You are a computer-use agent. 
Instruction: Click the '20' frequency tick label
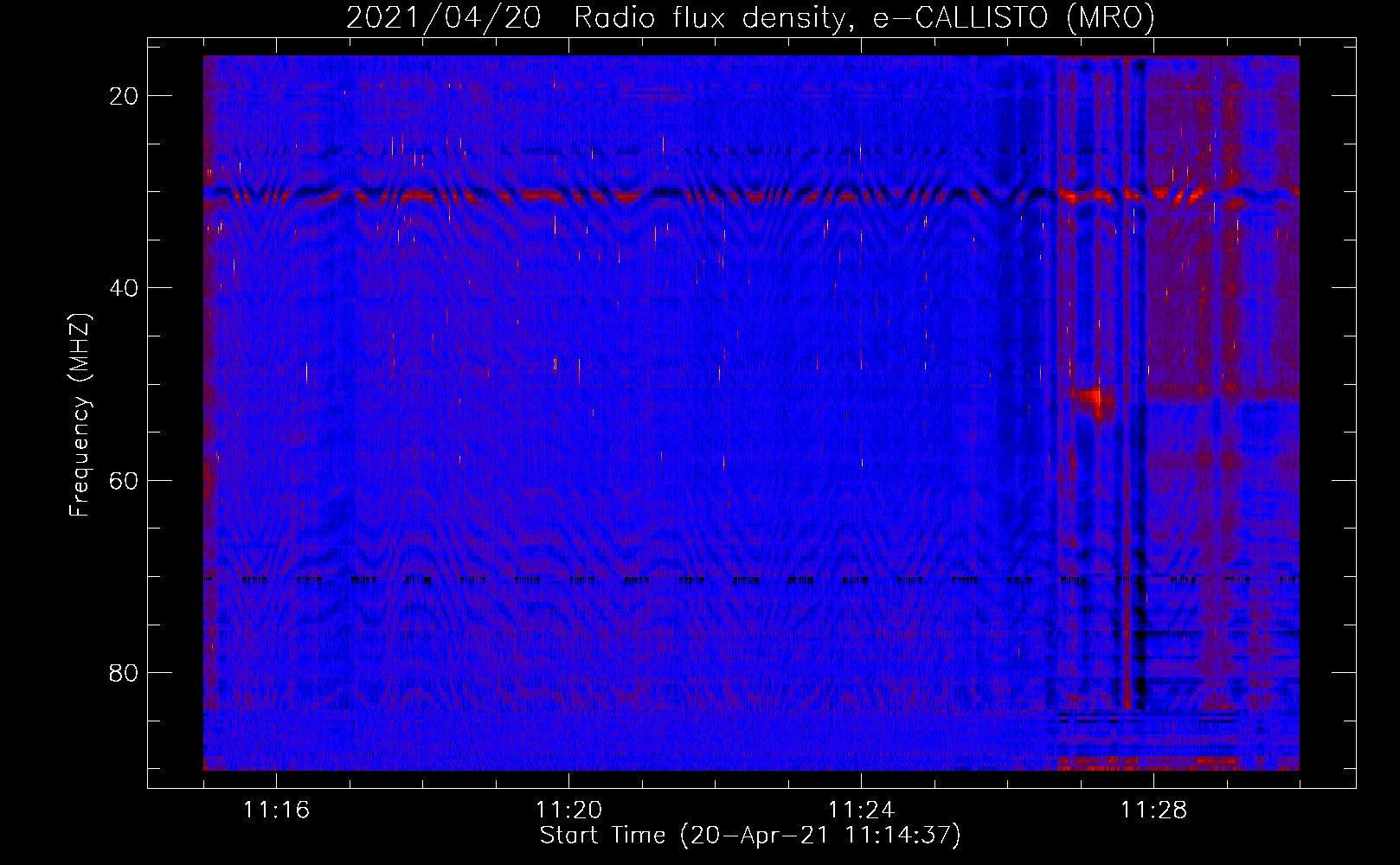coord(124,96)
